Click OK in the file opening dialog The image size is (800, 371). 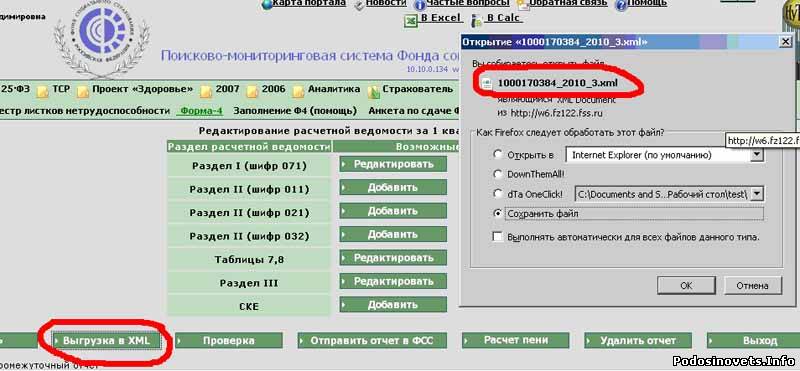coord(686,286)
